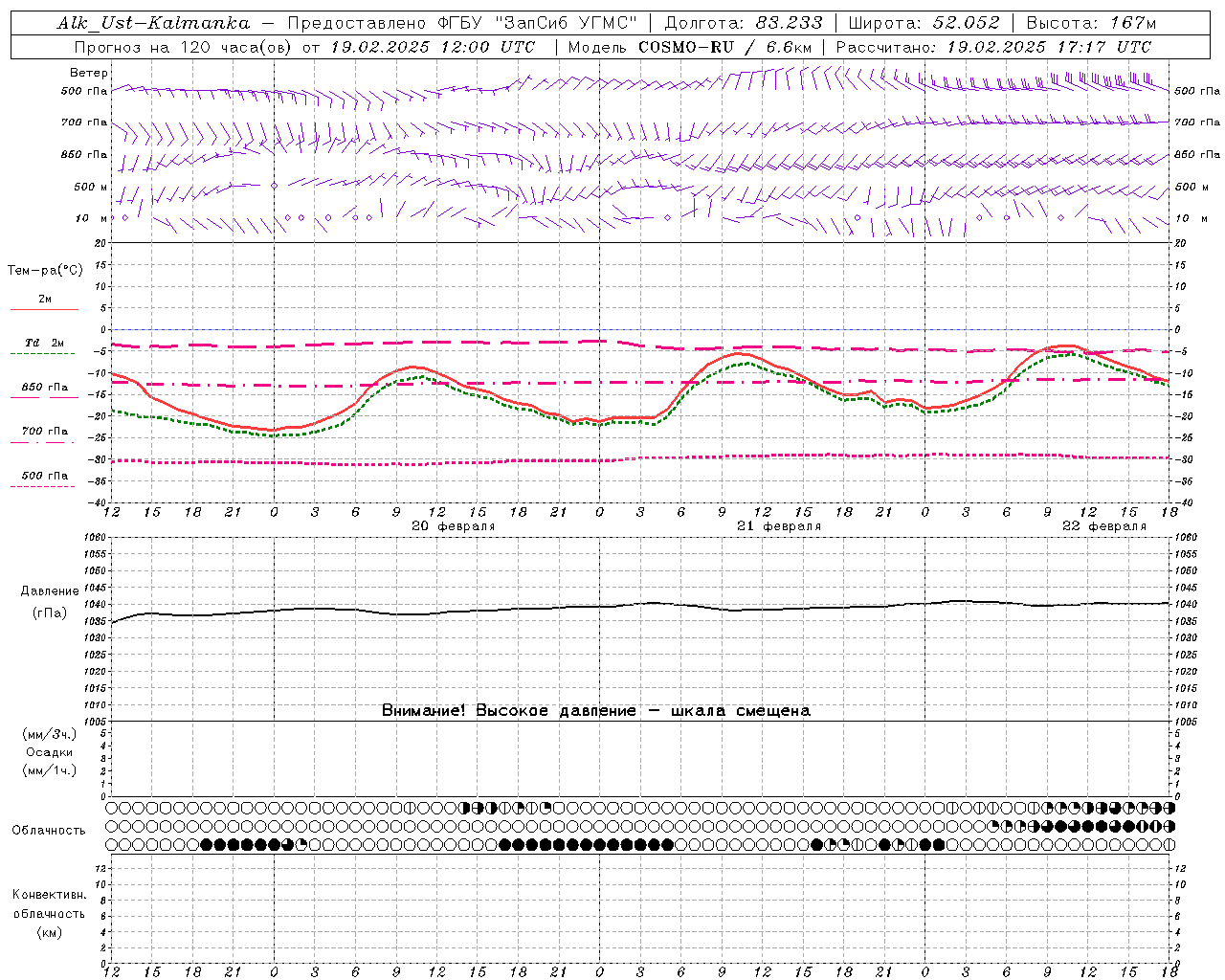Screen dimensions: 1225x980
Task: Click the (мм/1ч.) unit label
Action: 50,770
